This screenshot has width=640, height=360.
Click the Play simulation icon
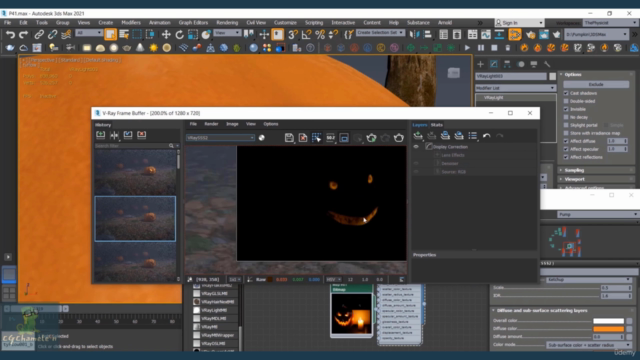point(467,48)
